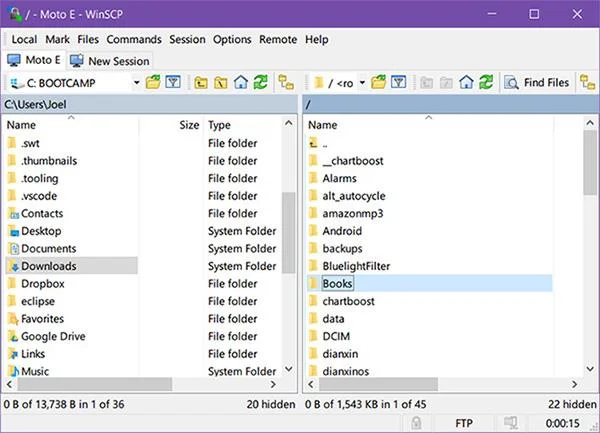Refresh the remote panel

pyautogui.click(x=486, y=82)
